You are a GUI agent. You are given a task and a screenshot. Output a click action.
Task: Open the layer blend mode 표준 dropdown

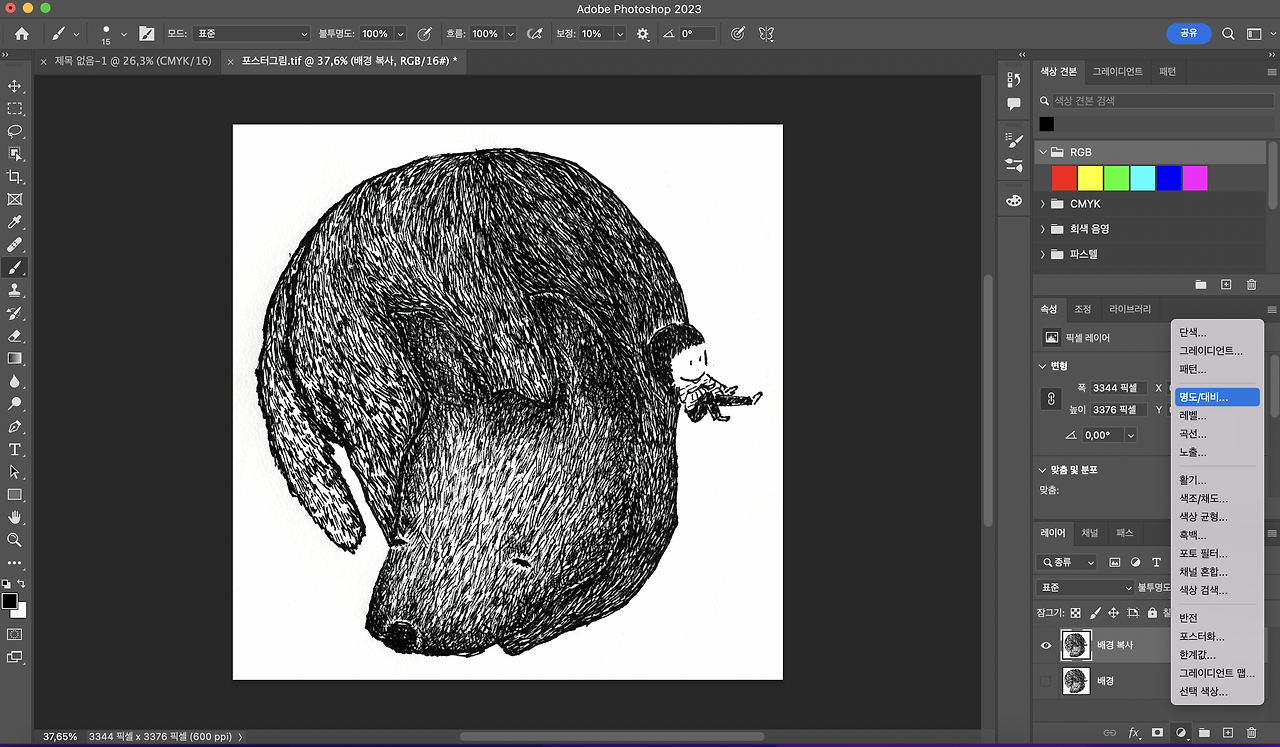point(1086,587)
